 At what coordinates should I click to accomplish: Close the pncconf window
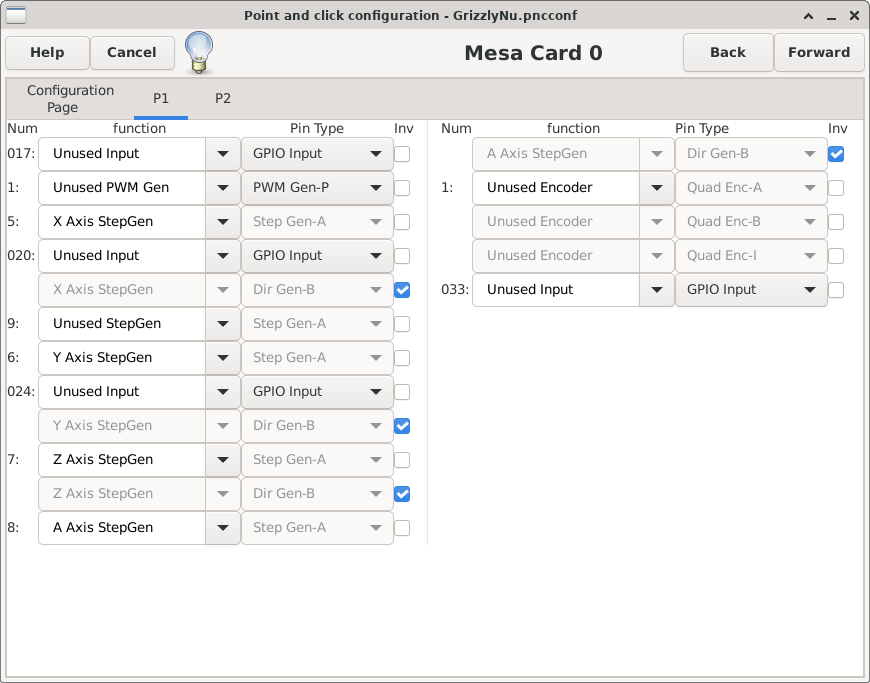pyautogui.click(x=854, y=16)
